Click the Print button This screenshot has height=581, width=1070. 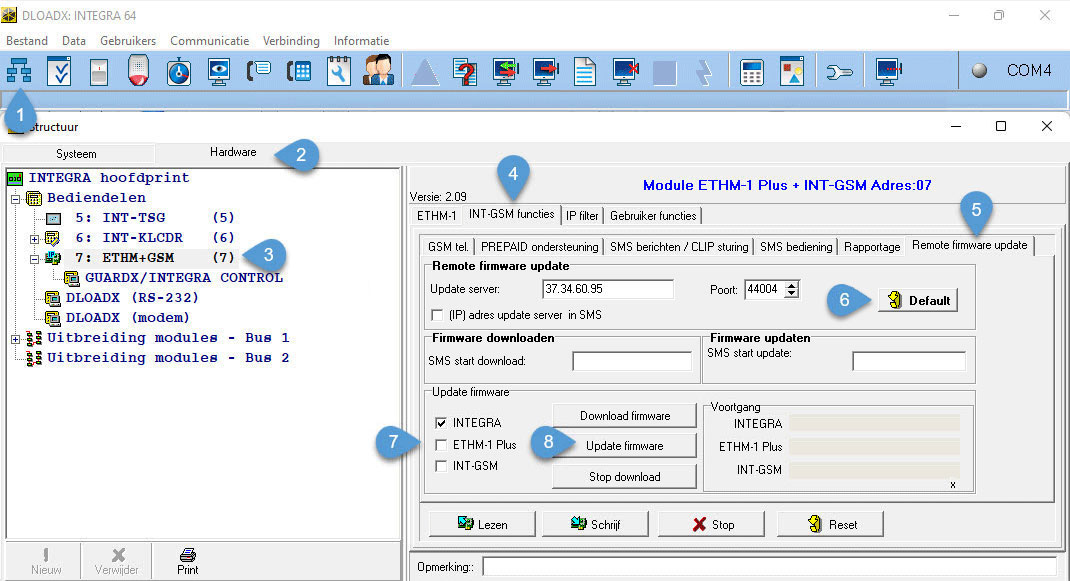click(x=188, y=561)
